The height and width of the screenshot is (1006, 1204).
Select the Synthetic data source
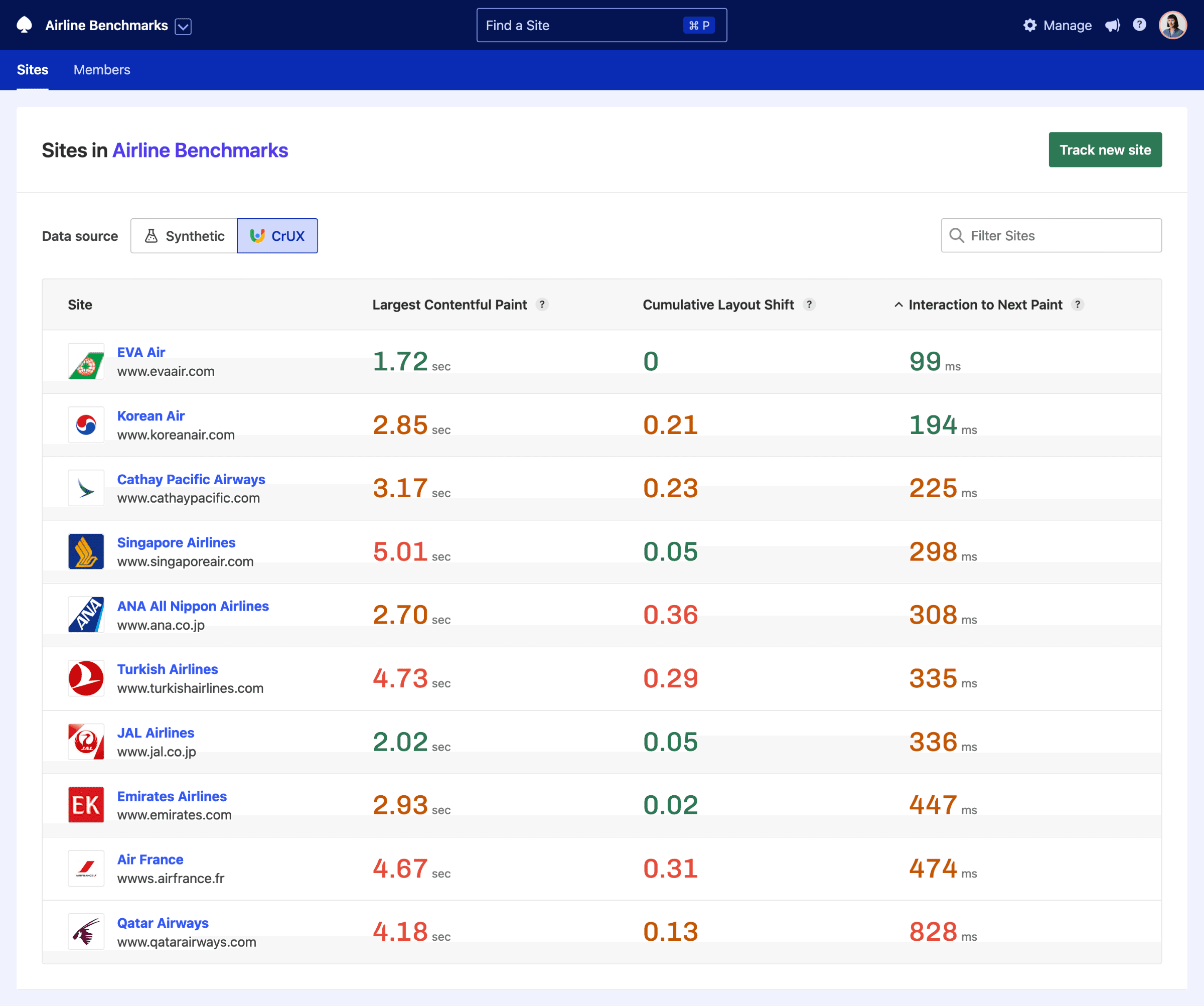click(x=184, y=236)
